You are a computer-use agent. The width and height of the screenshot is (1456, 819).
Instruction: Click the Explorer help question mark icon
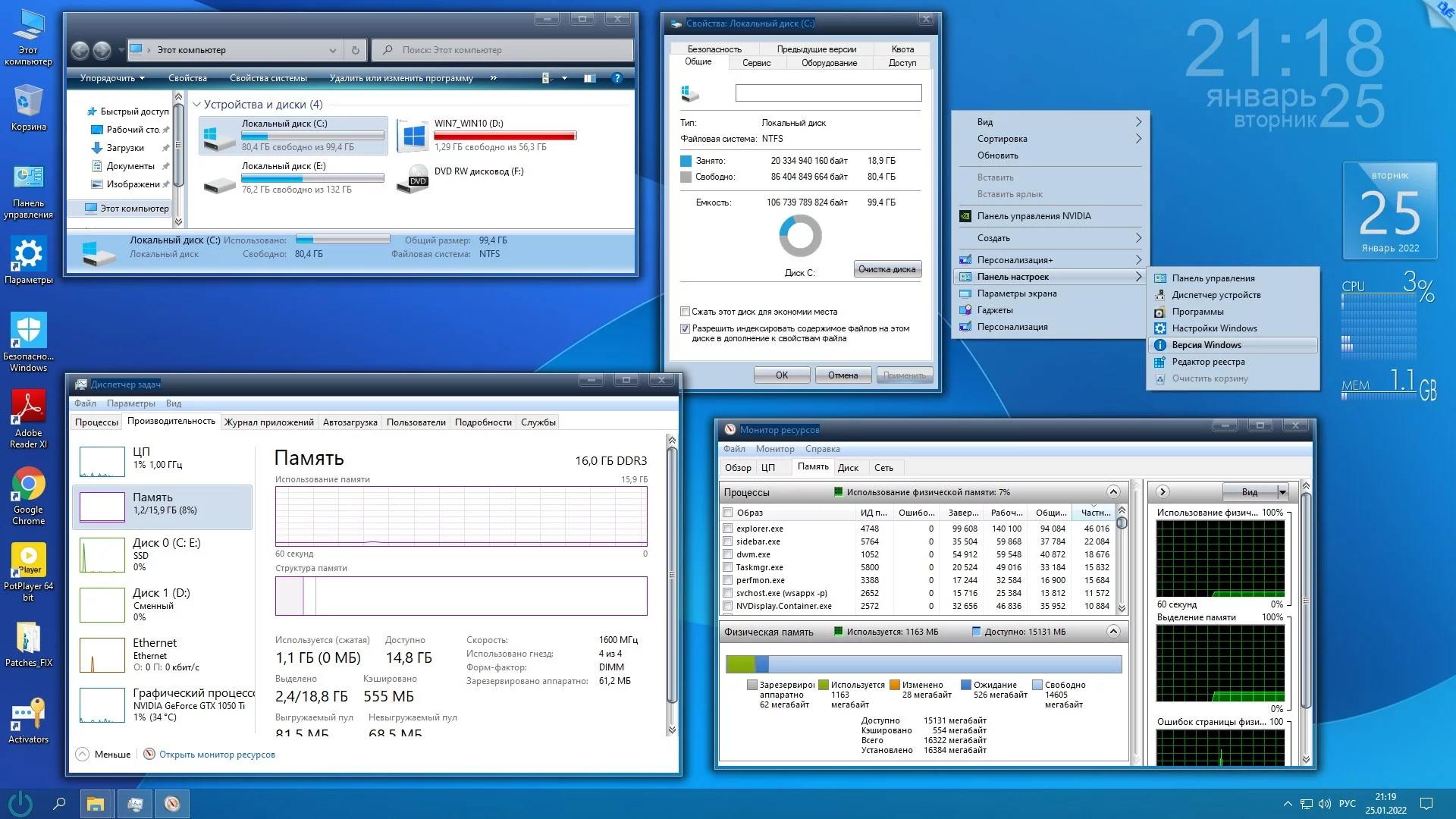pos(617,78)
